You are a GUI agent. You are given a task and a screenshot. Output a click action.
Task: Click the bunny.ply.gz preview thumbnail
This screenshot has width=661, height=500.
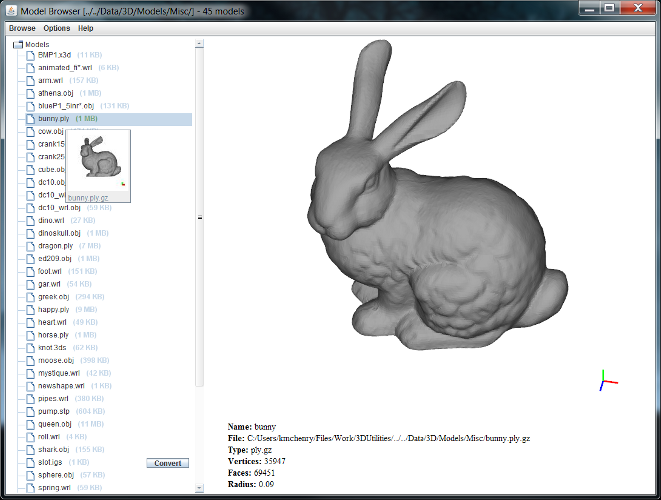[x=98, y=166]
